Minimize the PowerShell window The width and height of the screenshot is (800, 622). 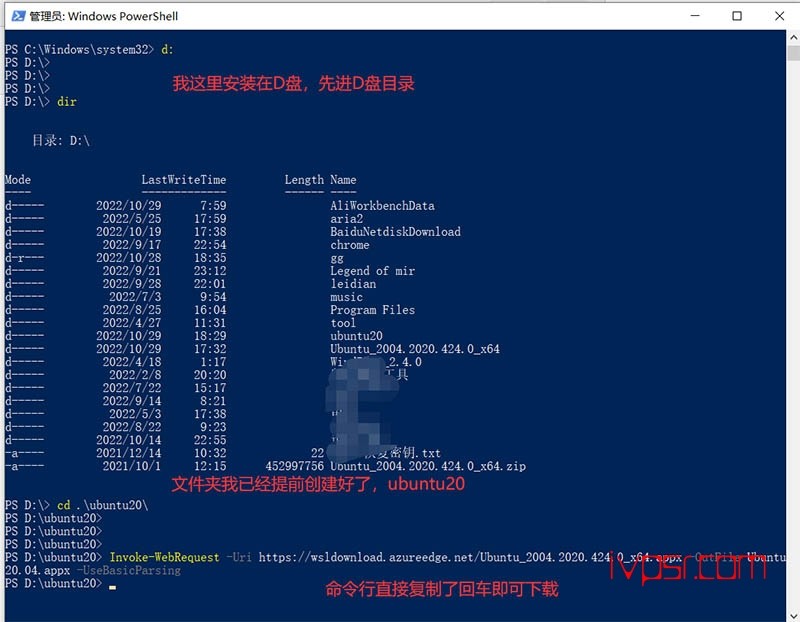pos(695,16)
